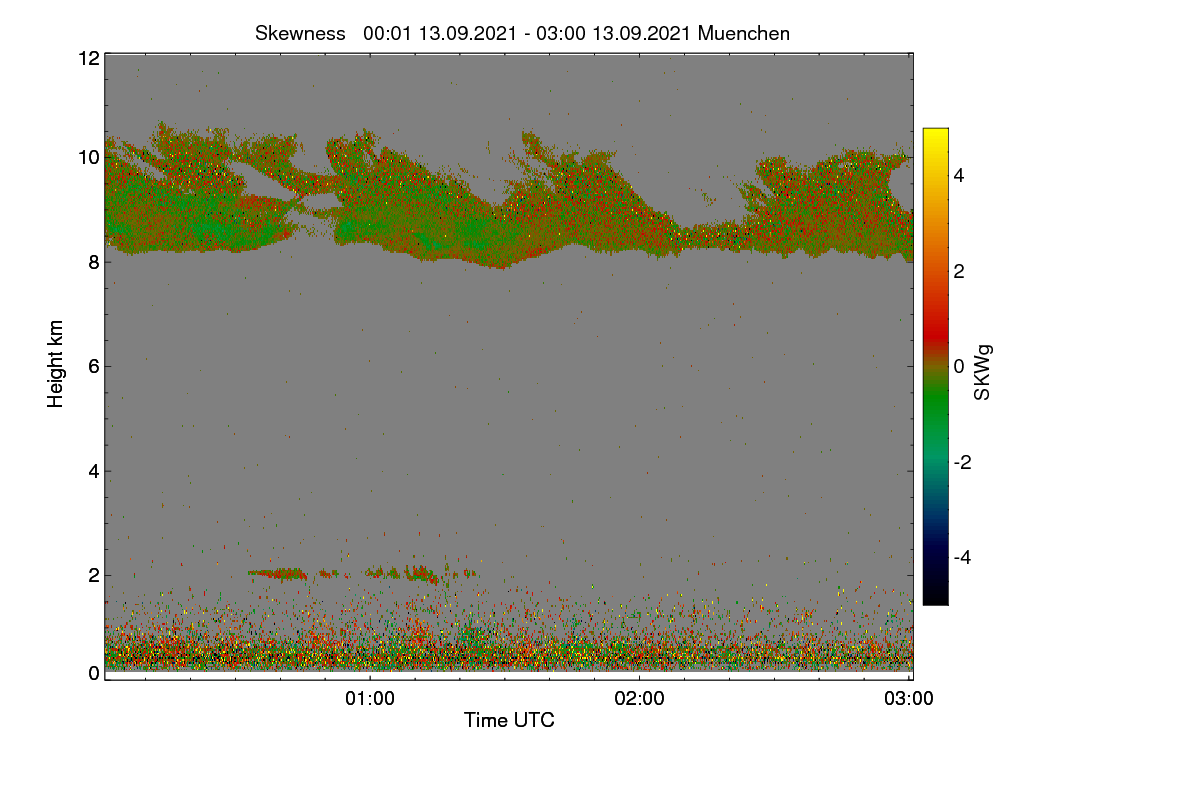Screen dimensions: 1200x800
Task: Click the 10 km height tick label
Action: pos(88,157)
